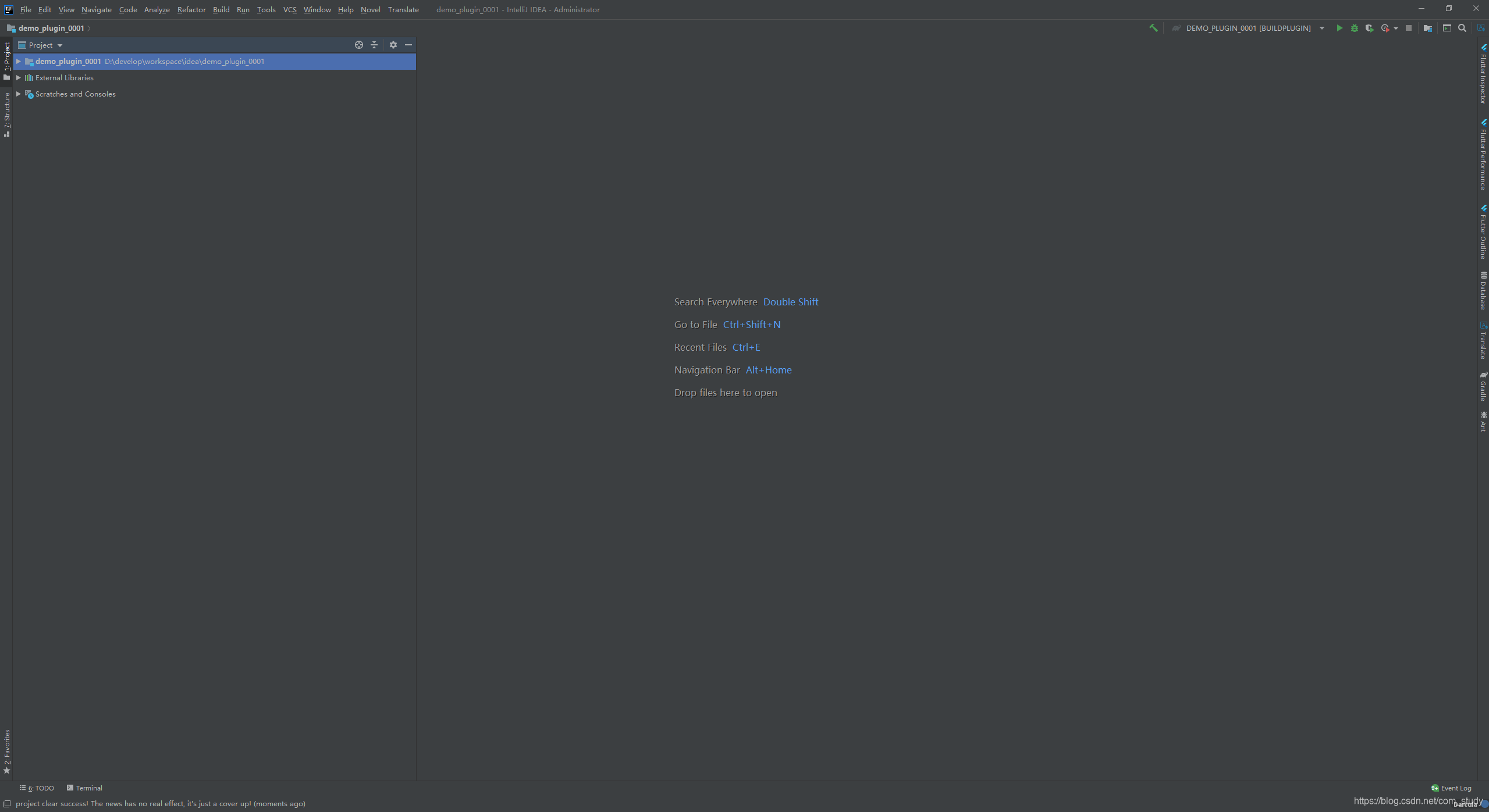The image size is (1489, 812).
Task: Open the Translate menu in menu bar
Action: coord(403,9)
